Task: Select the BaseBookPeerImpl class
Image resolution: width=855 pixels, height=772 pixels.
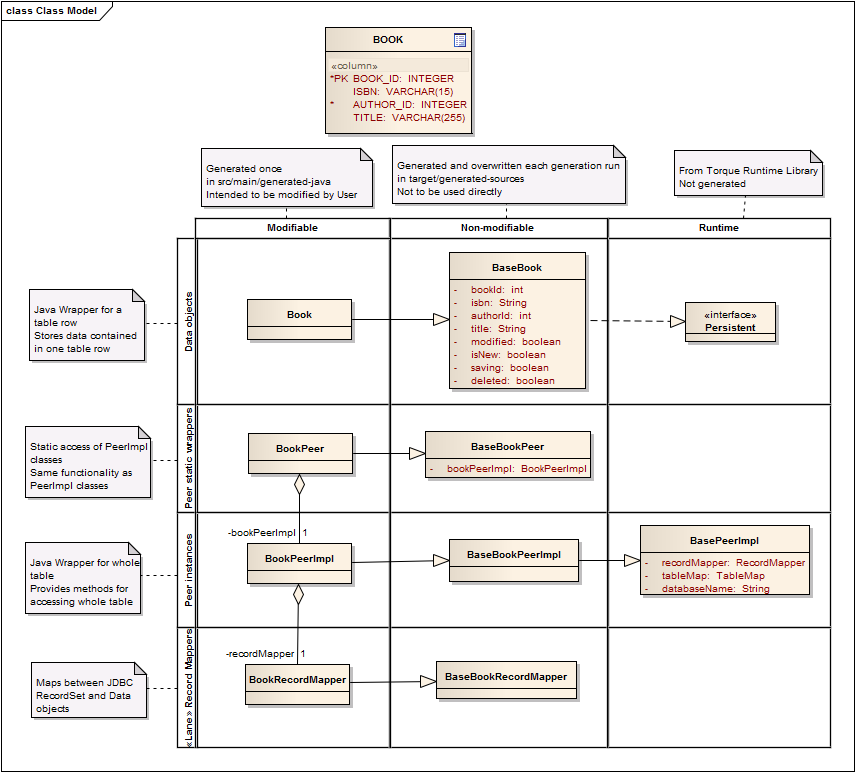Action: click(x=514, y=555)
